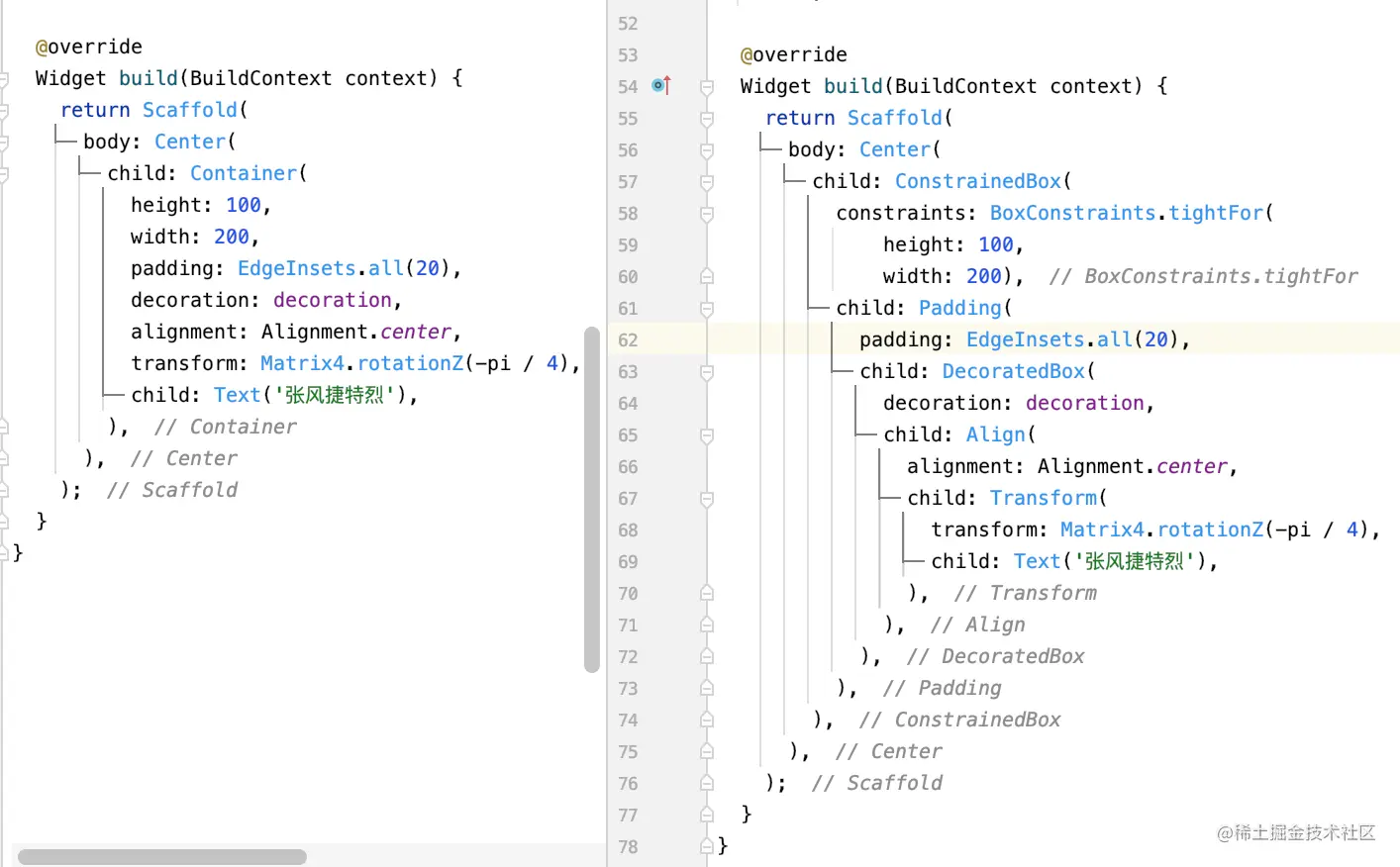Collapse the Align fold marker at line 65

coord(707,435)
